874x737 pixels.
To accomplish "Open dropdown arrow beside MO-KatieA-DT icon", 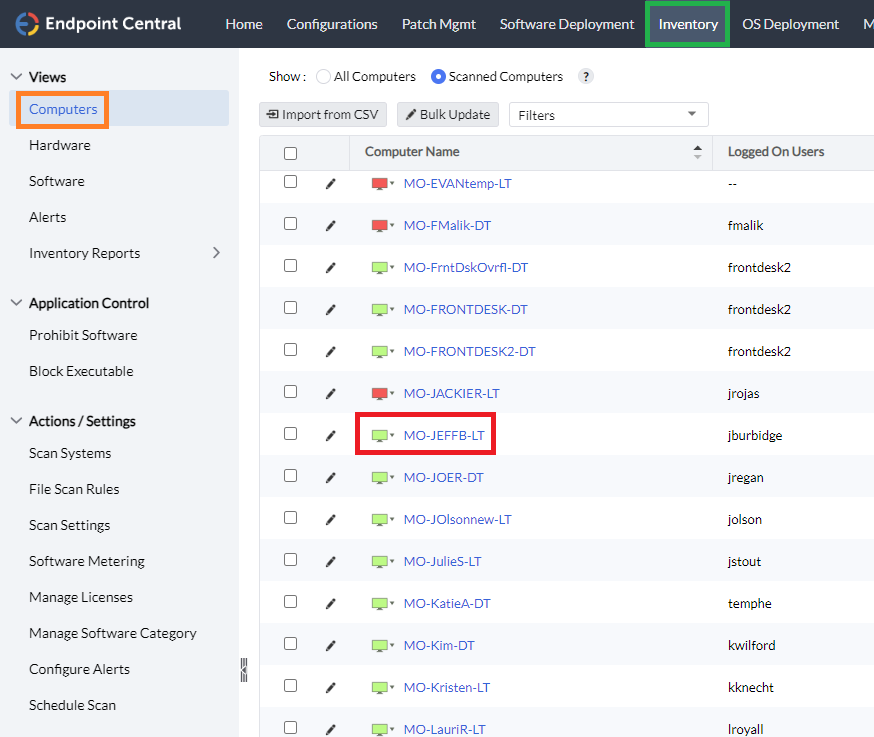I will (392, 603).
